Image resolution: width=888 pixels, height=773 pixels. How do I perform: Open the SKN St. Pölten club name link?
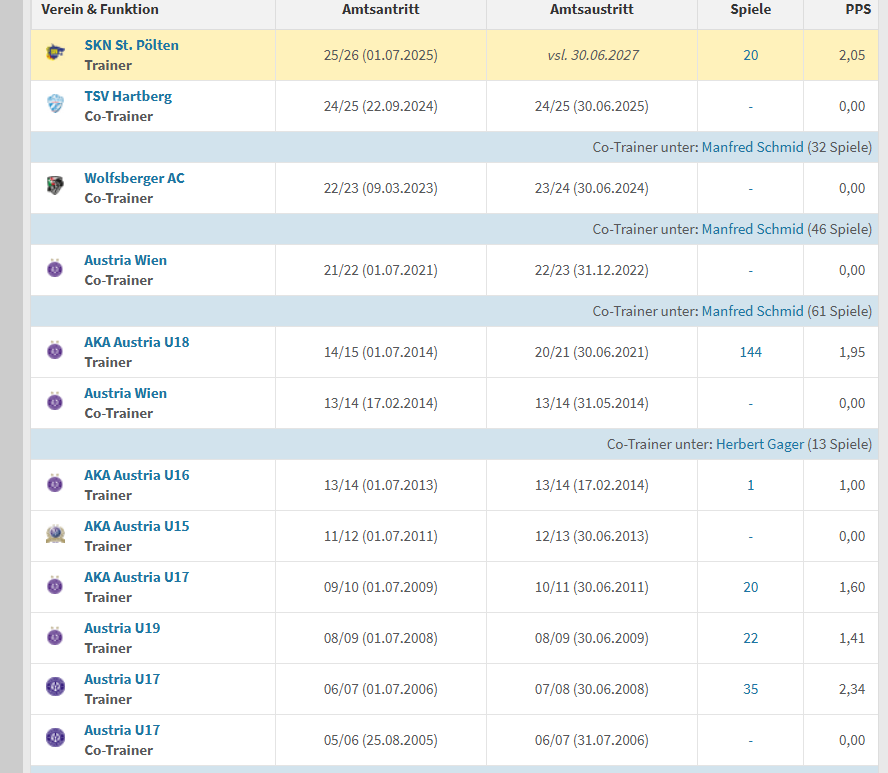(131, 45)
